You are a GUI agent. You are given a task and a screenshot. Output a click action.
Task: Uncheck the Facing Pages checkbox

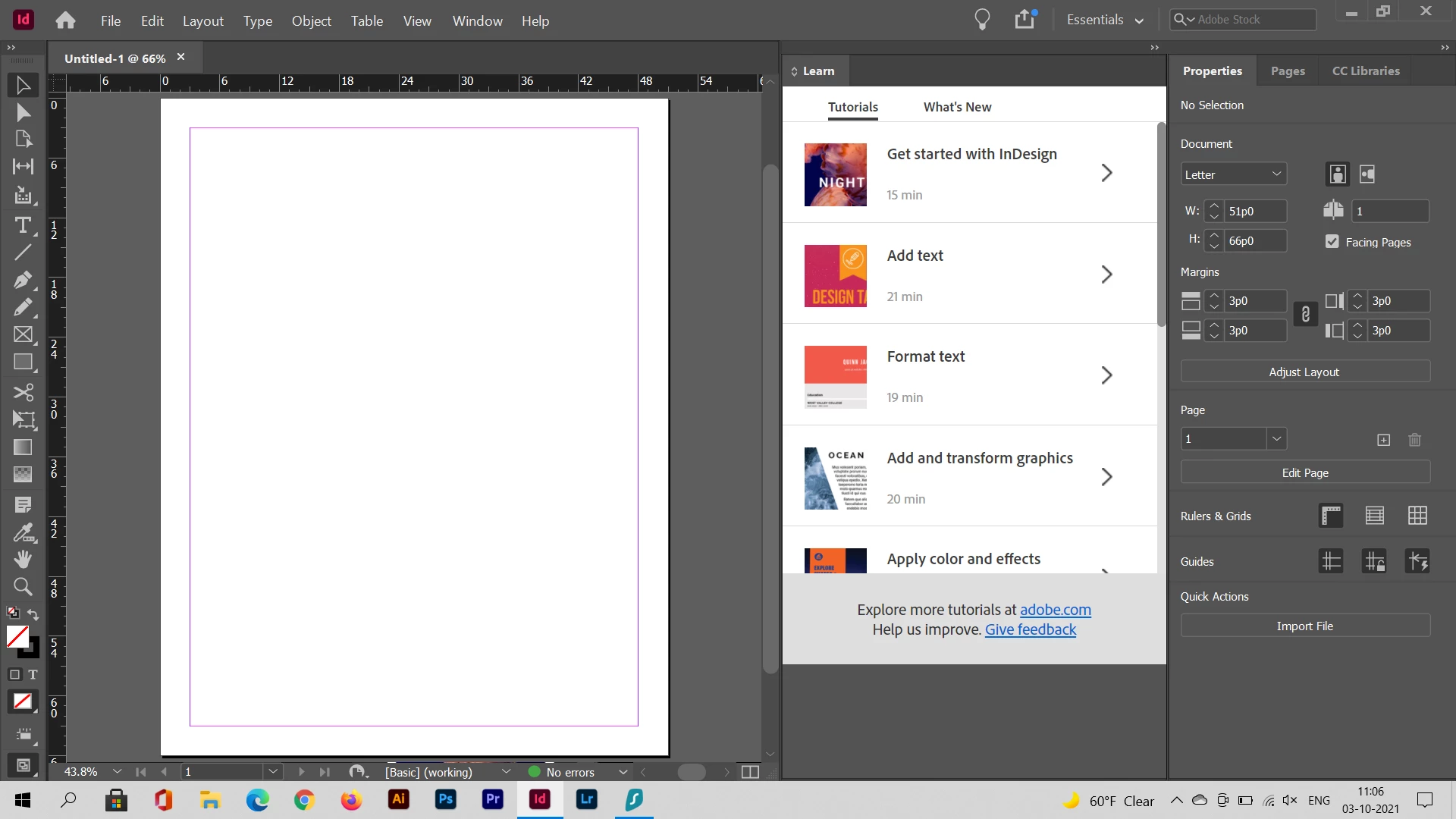pyautogui.click(x=1332, y=242)
